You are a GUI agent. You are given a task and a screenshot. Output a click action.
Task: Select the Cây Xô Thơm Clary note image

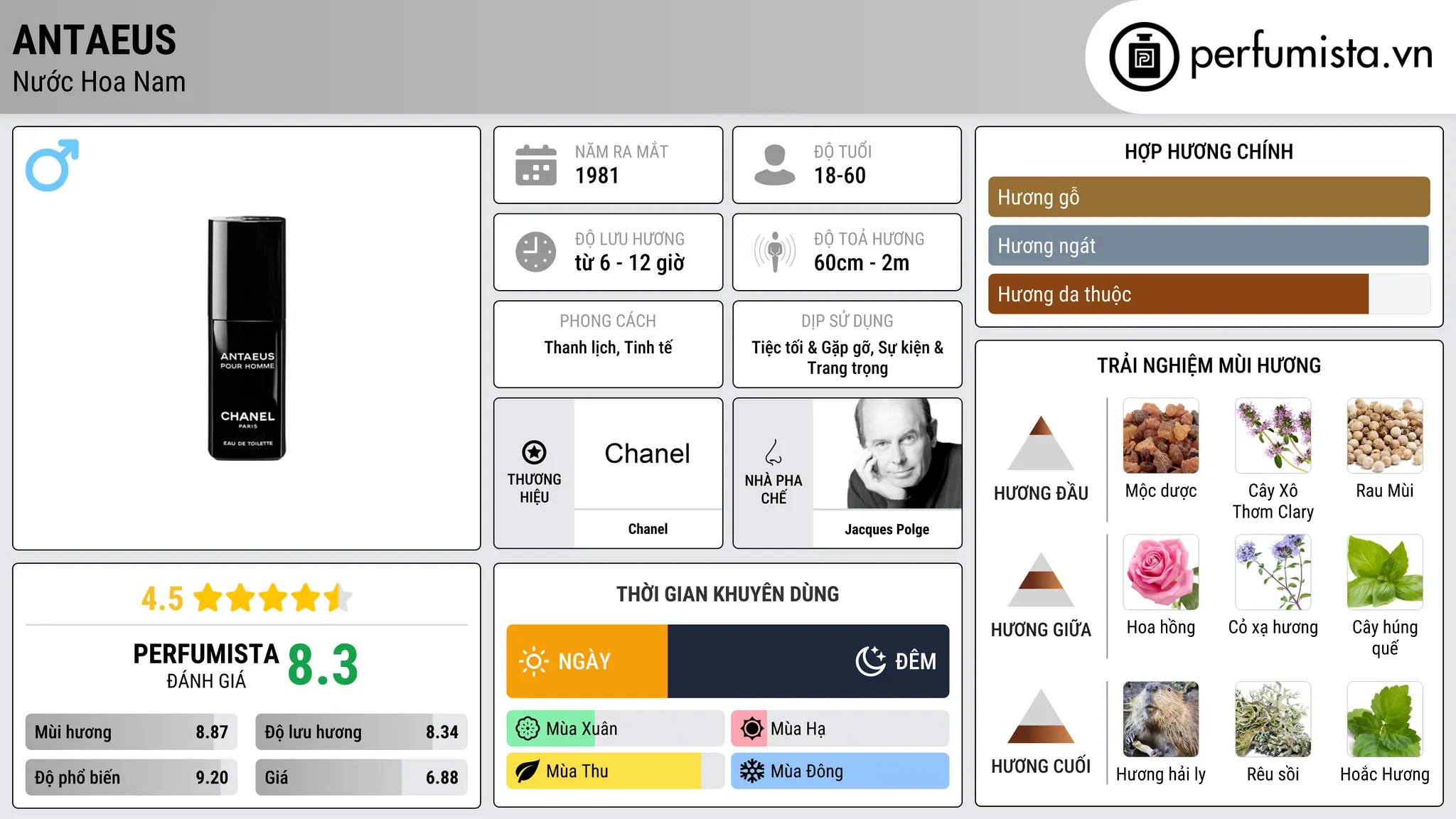pos(1273,436)
